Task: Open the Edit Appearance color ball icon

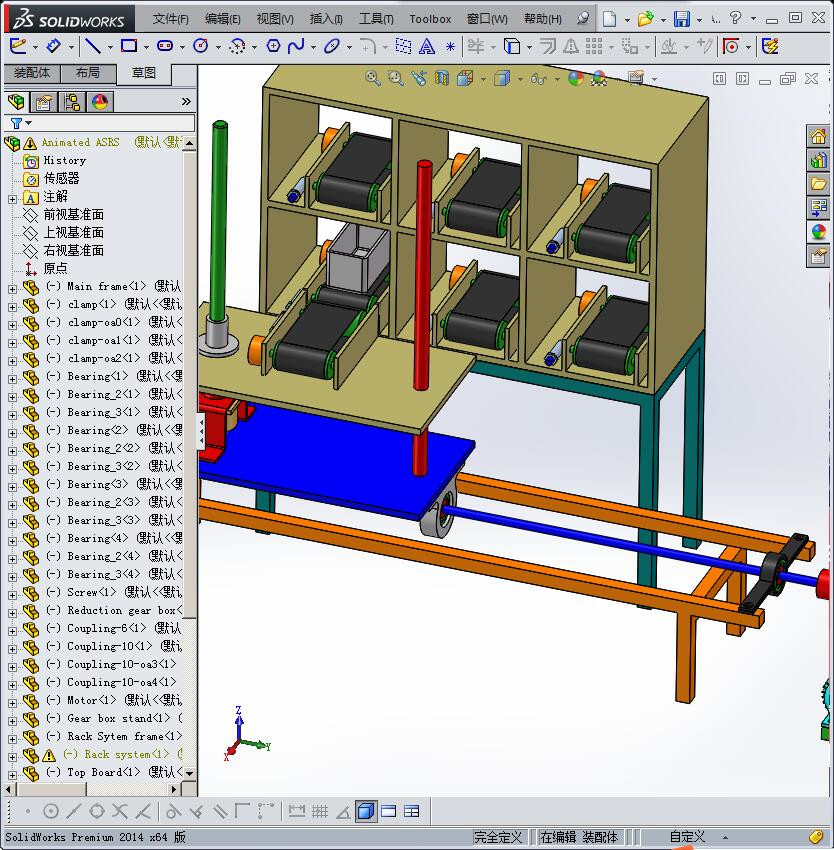Action: pos(575,78)
